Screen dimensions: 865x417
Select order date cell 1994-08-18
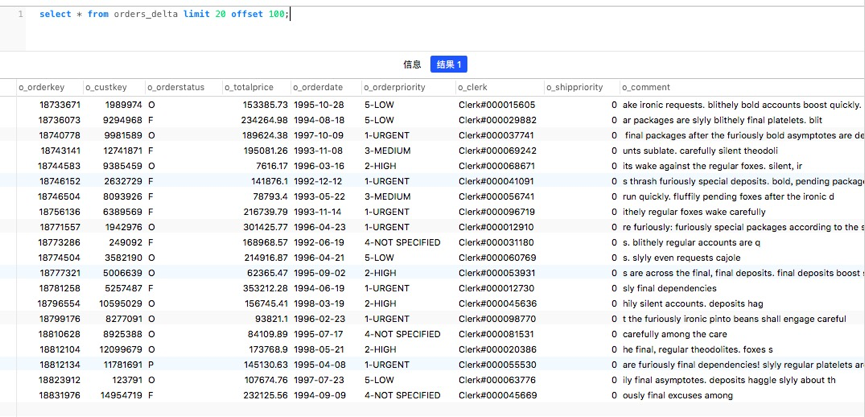(x=318, y=120)
